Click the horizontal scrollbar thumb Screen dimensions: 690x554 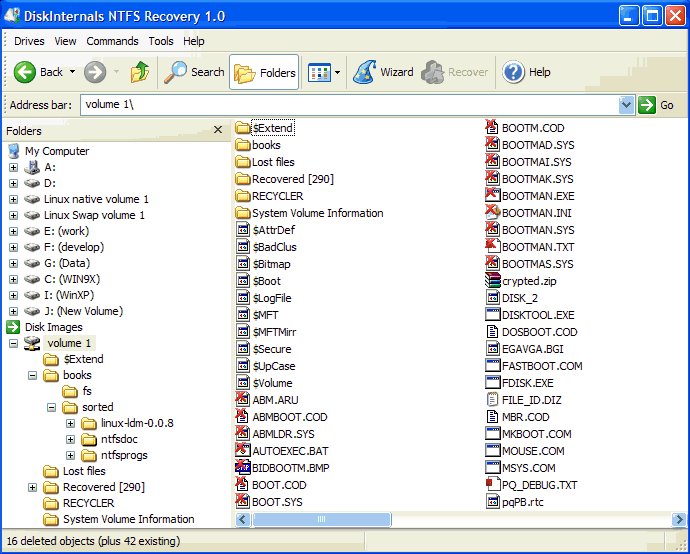tap(321, 519)
